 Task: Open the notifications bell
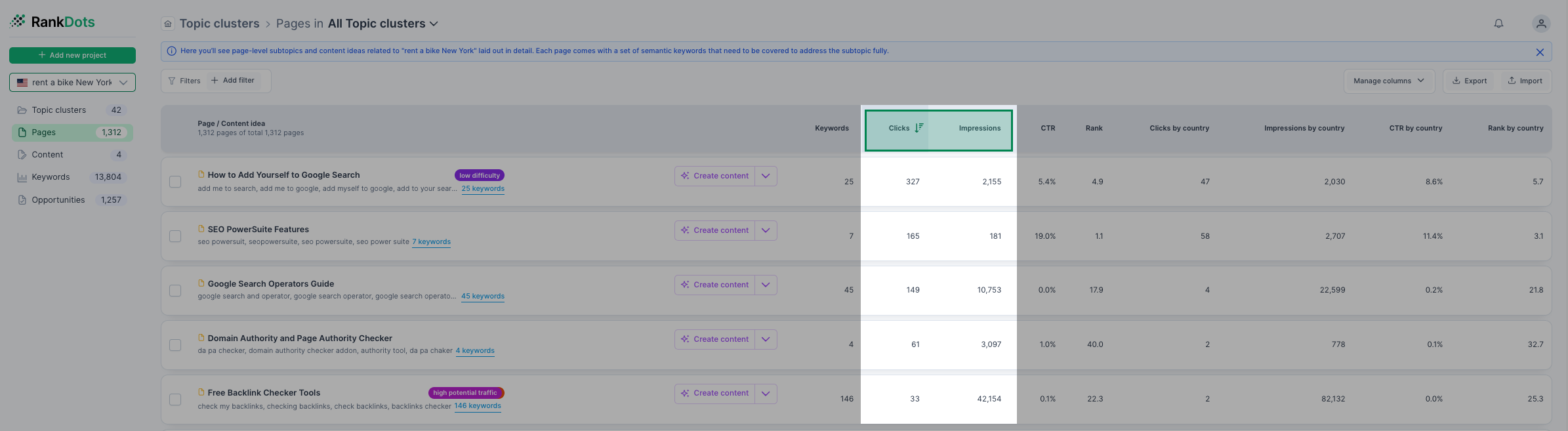coord(1498,24)
